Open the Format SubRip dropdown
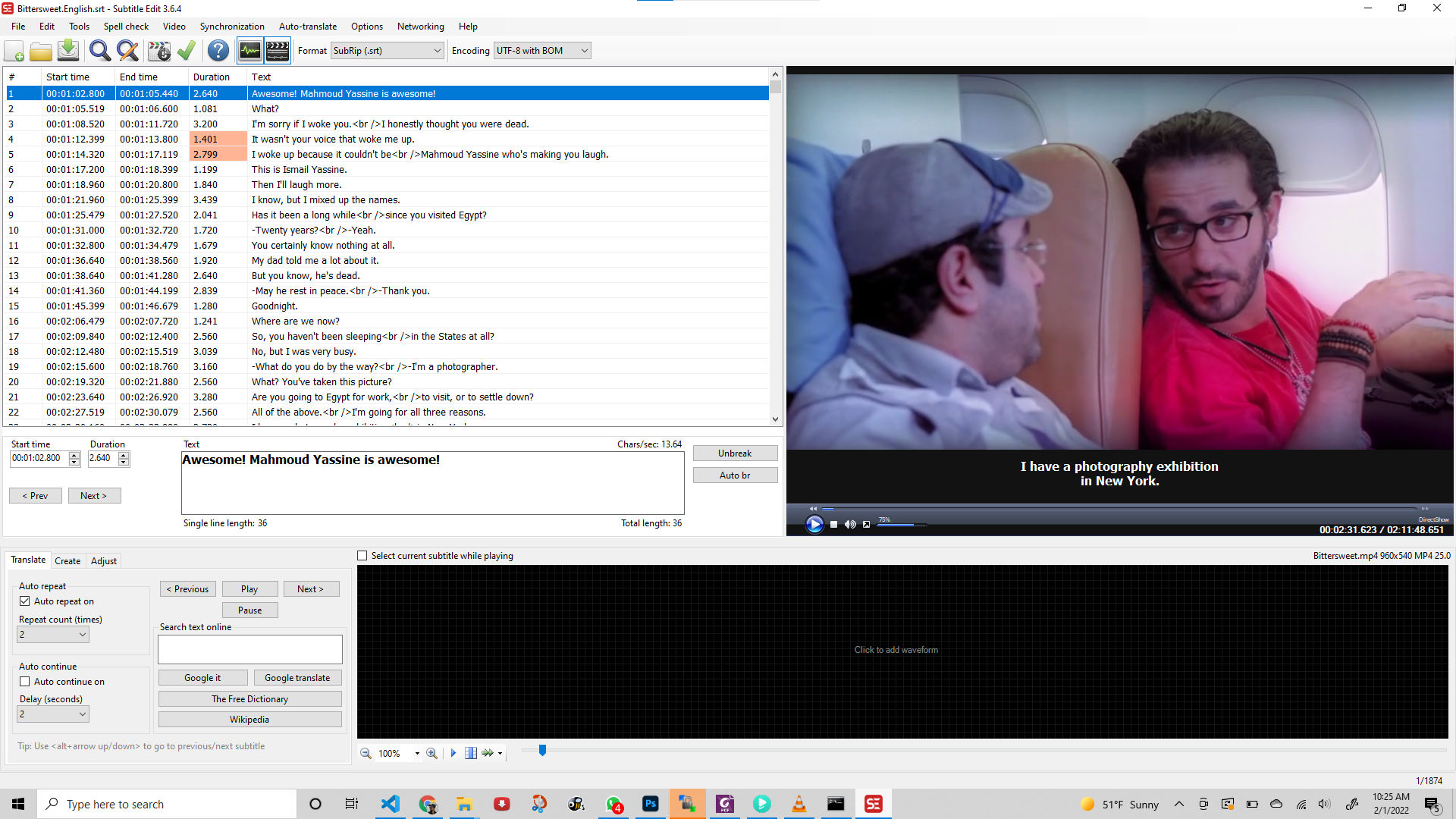1456x819 pixels. 387,51
